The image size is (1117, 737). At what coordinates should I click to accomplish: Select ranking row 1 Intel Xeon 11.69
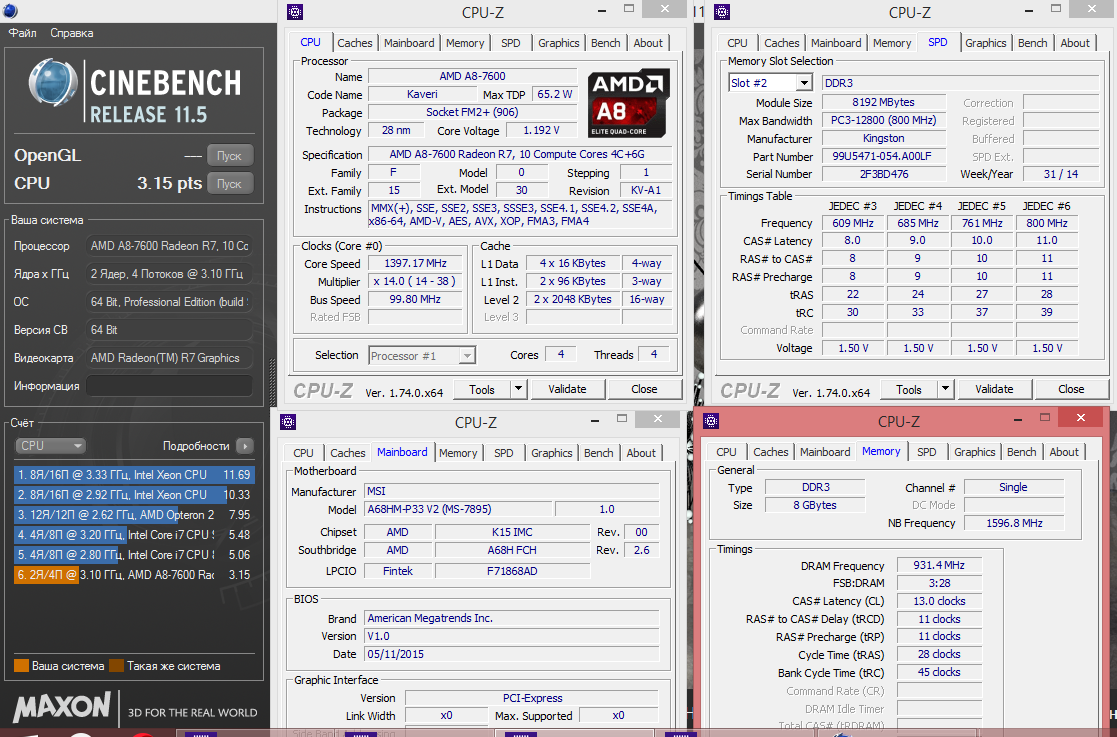[134, 475]
